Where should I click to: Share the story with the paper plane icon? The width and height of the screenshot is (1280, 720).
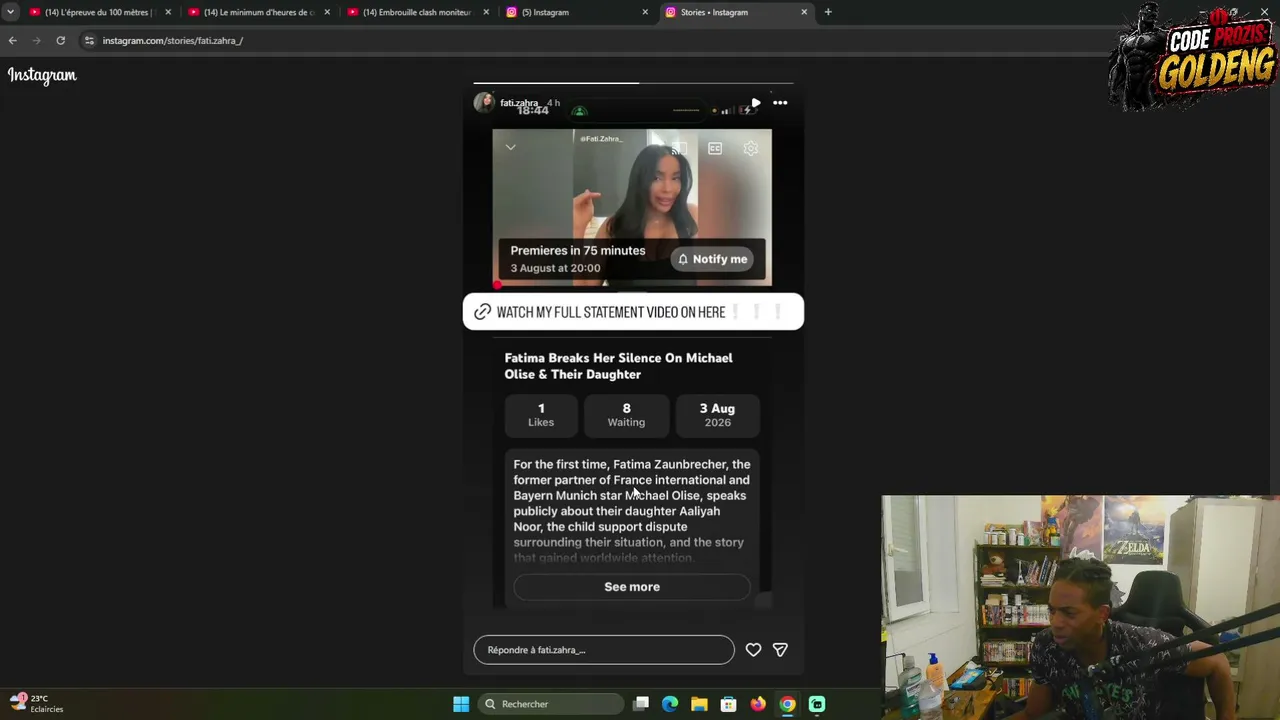click(x=780, y=650)
